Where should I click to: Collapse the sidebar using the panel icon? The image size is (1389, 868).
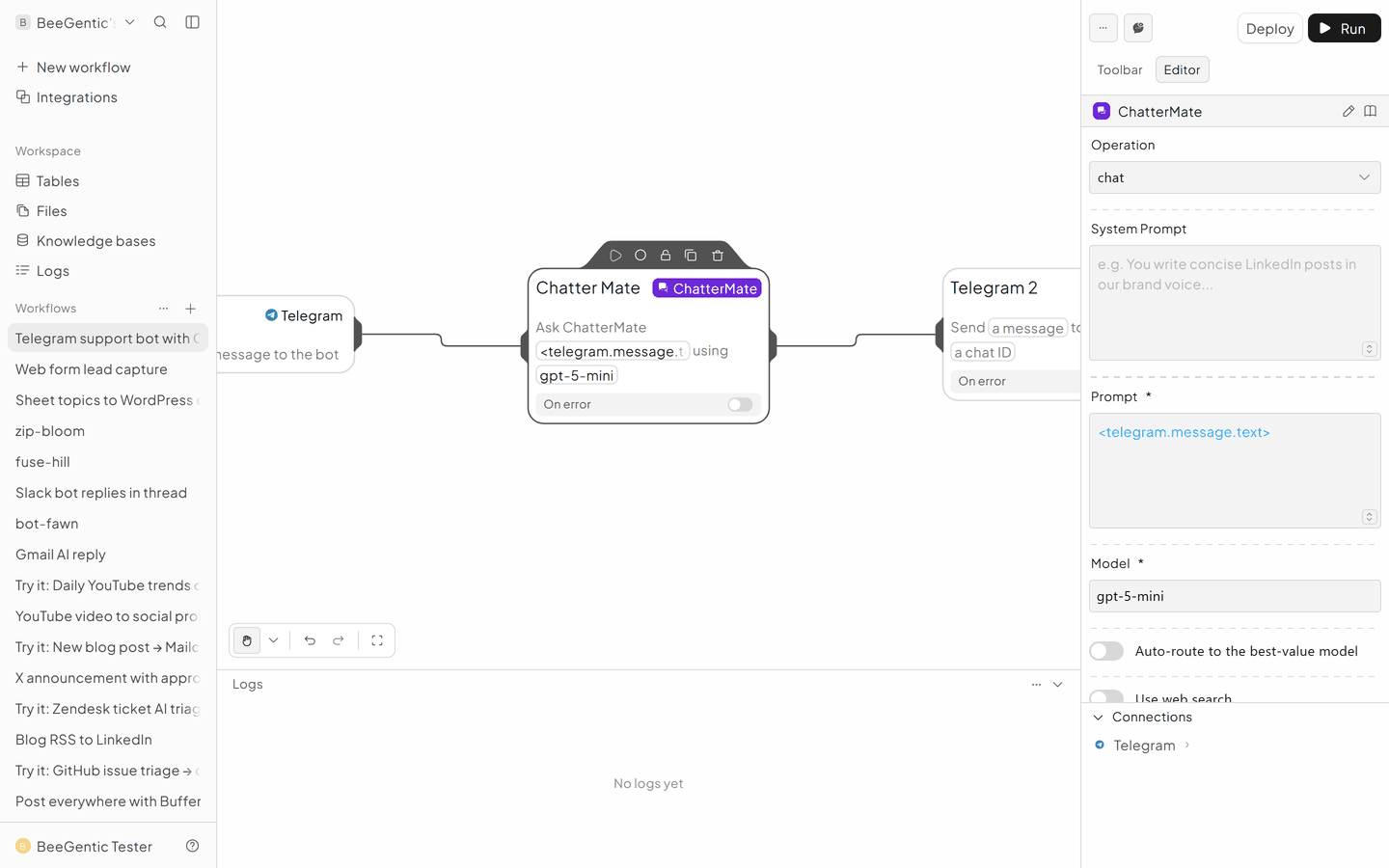coord(193,22)
